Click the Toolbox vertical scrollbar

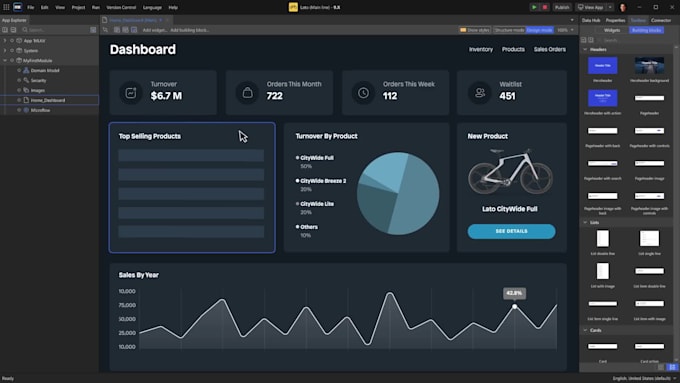(676, 203)
